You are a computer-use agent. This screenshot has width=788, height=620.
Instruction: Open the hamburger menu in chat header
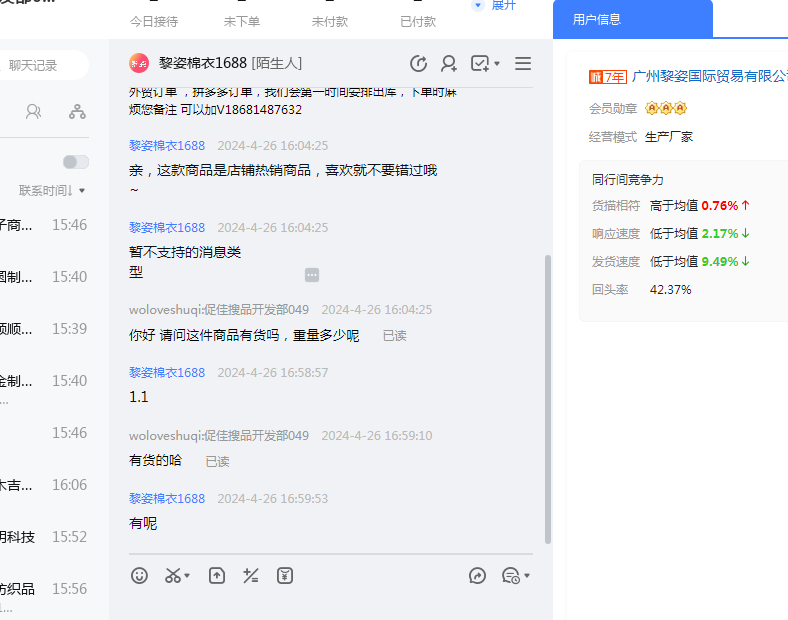tap(523, 64)
